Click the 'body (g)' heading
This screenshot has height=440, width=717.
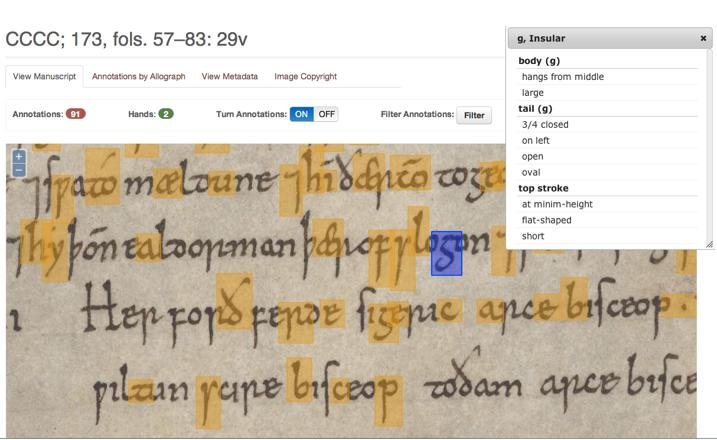point(539,61)
